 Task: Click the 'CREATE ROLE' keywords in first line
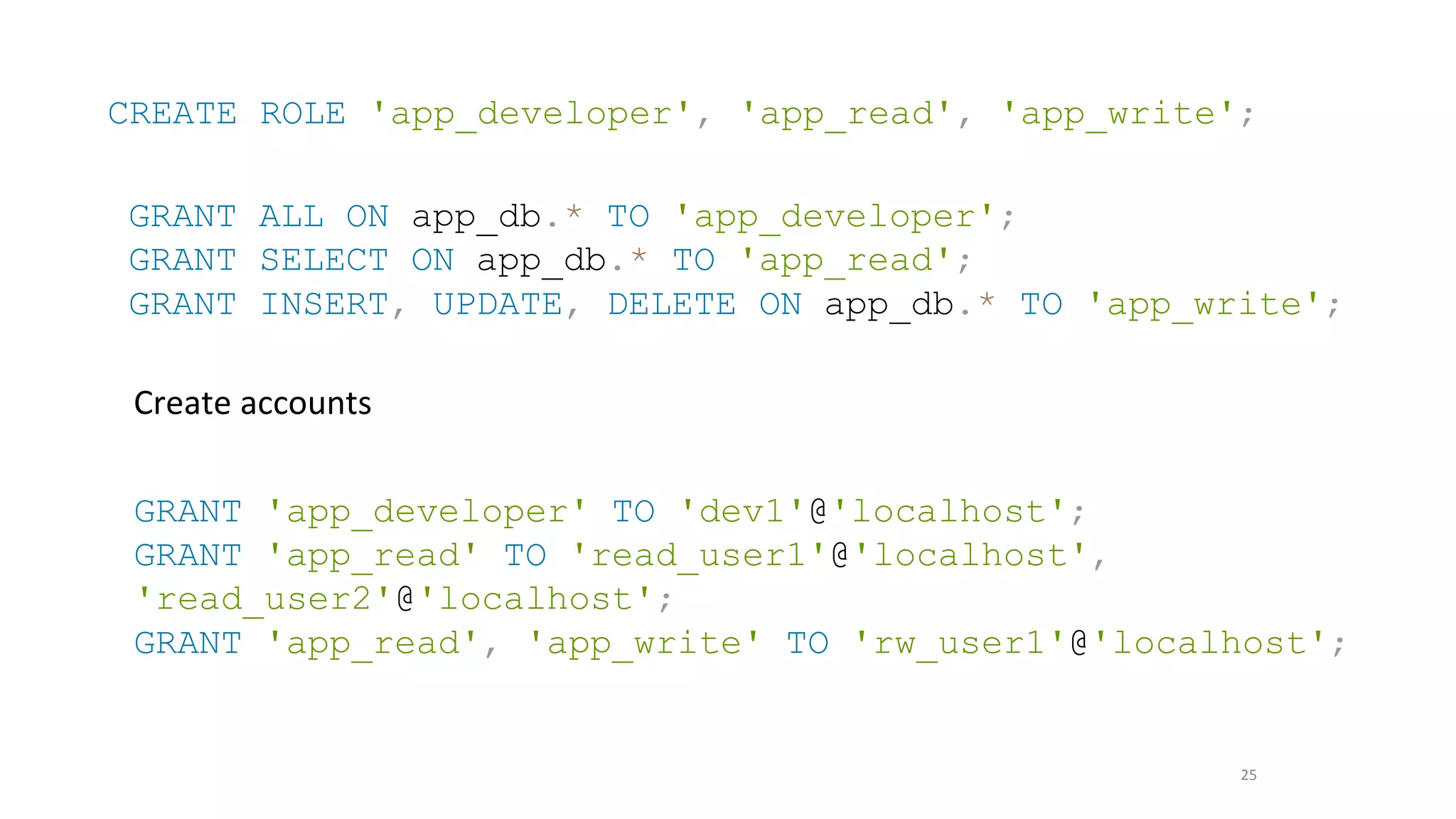227,114
